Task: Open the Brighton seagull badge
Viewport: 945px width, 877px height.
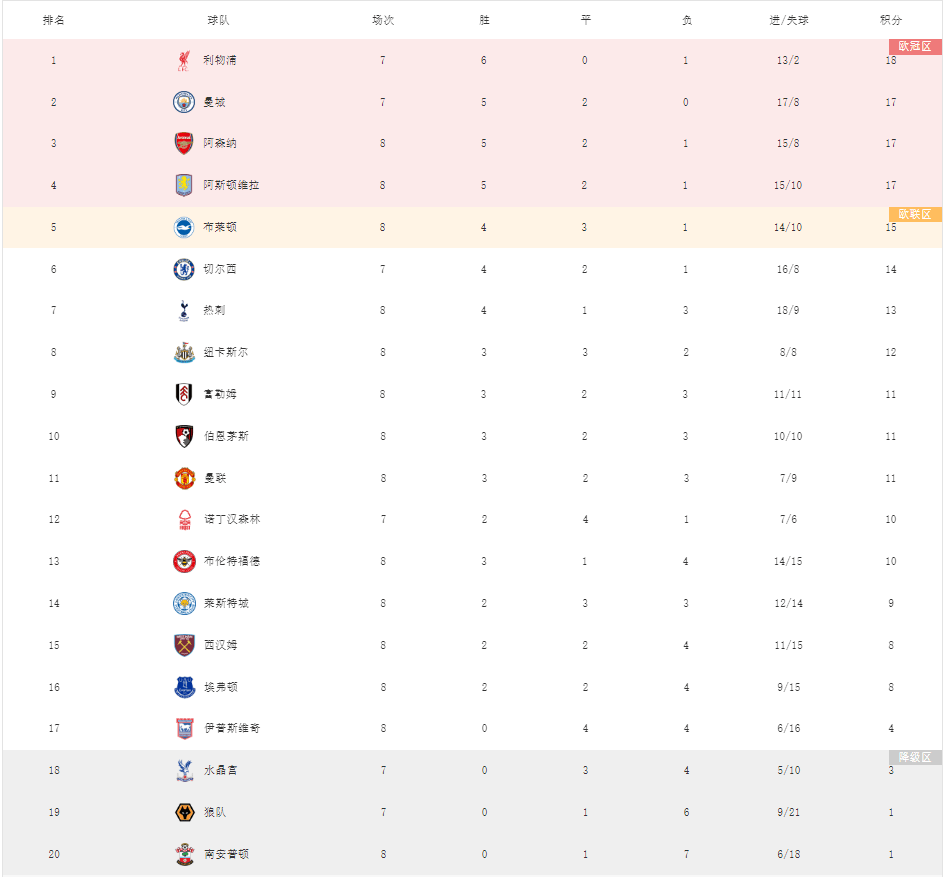Action: click(184, 227)
